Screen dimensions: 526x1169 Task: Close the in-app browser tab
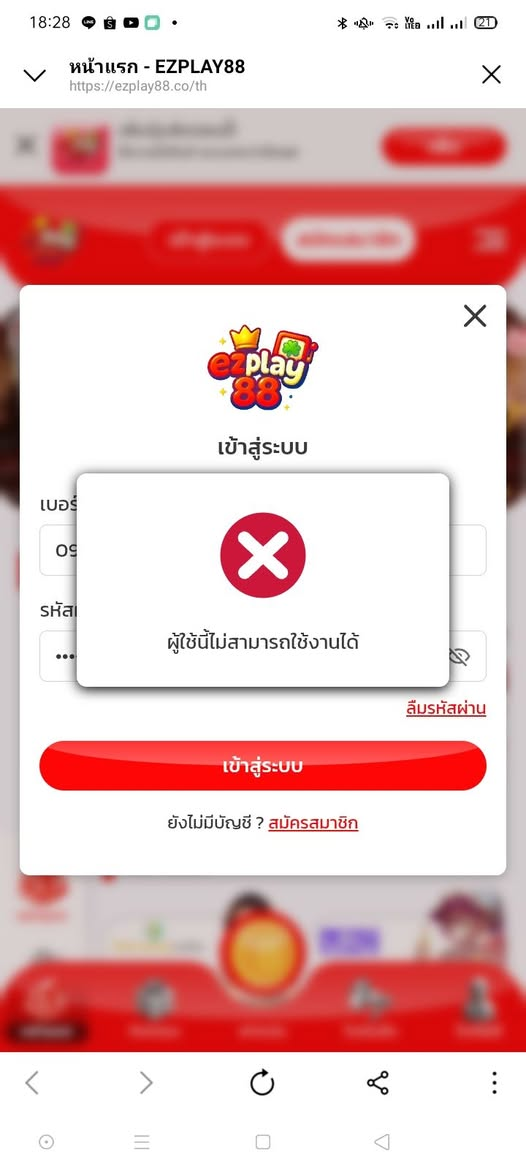tap(491, 74)
